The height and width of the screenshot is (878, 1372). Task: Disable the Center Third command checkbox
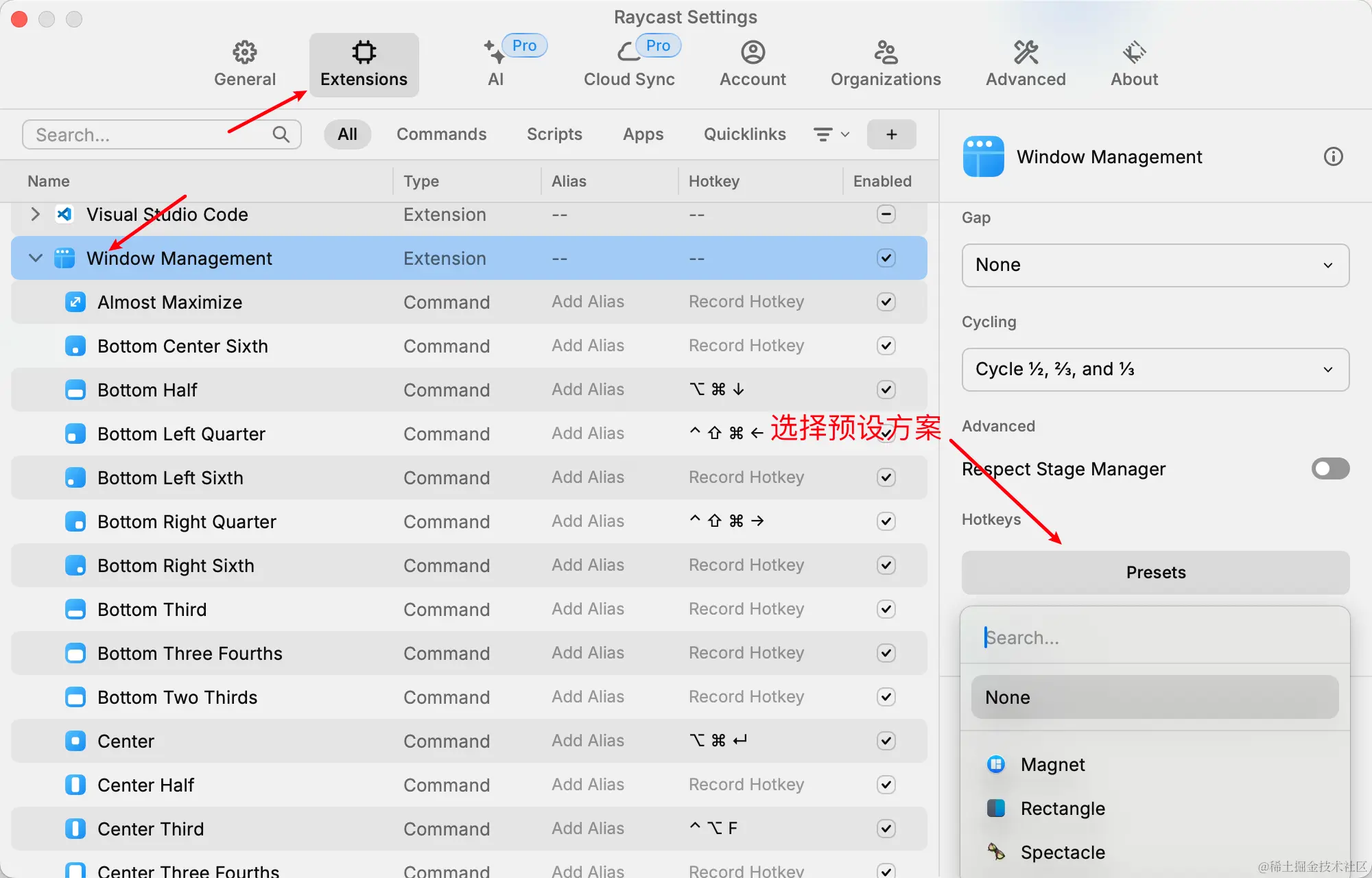coord(886,829)
